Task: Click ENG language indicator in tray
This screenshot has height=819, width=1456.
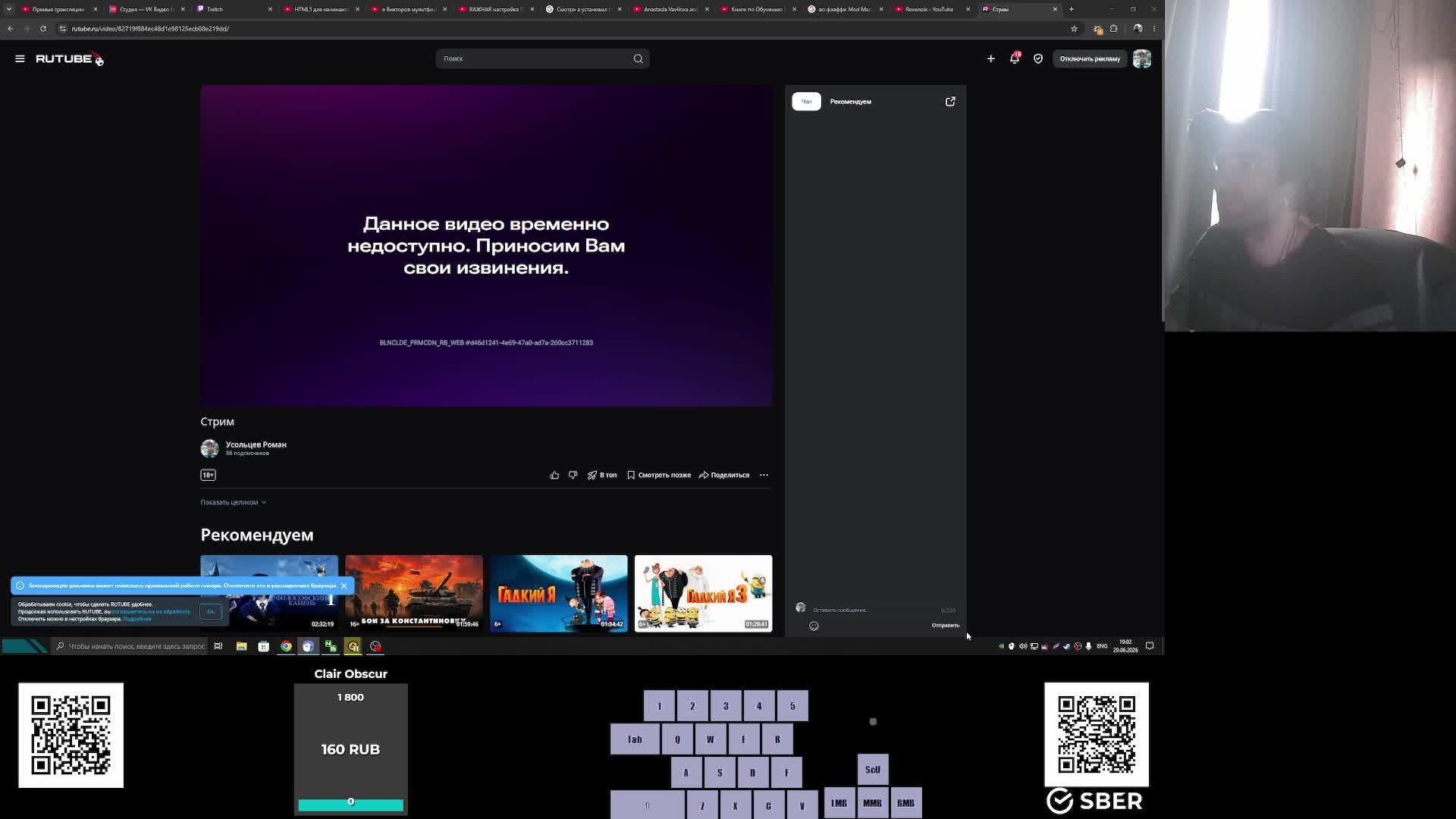Action: [x=1102, y=646]
